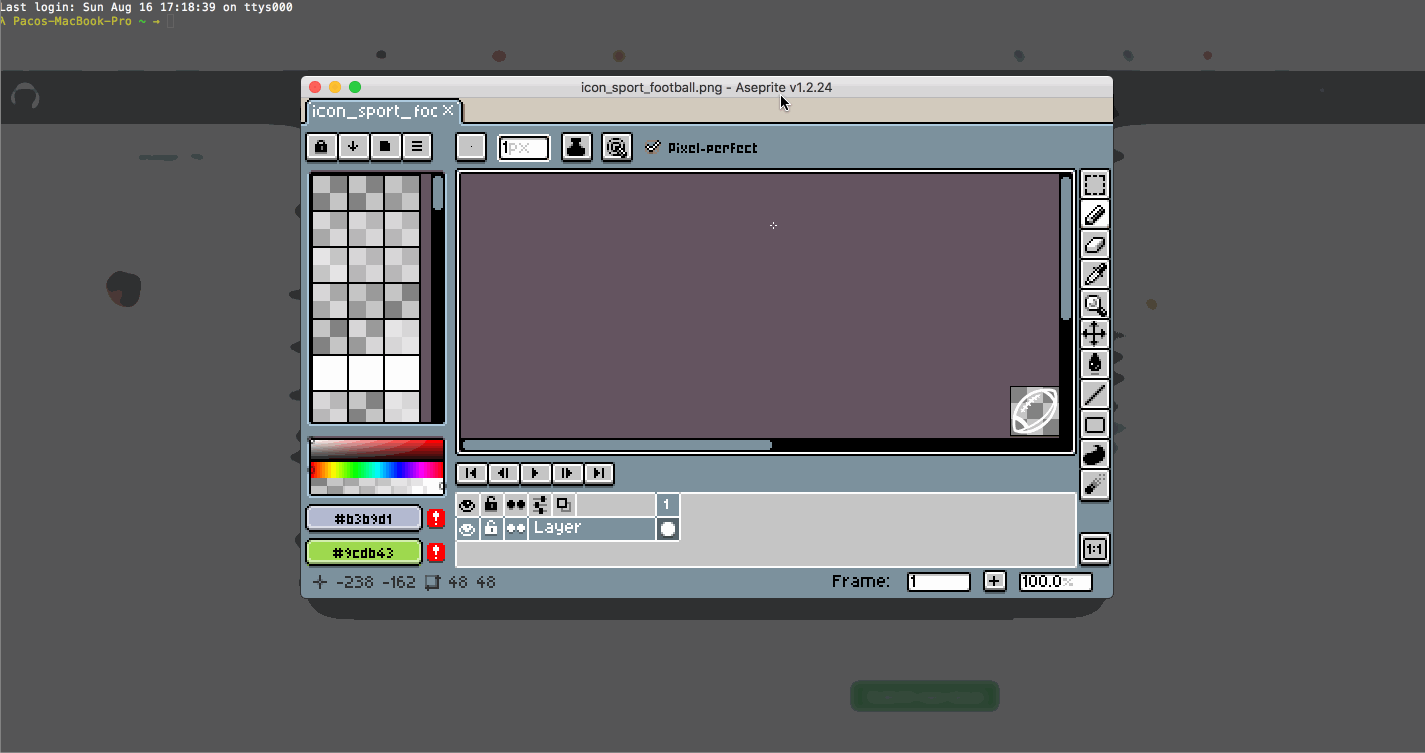Click the background color #9cdb43

point(364,552)
